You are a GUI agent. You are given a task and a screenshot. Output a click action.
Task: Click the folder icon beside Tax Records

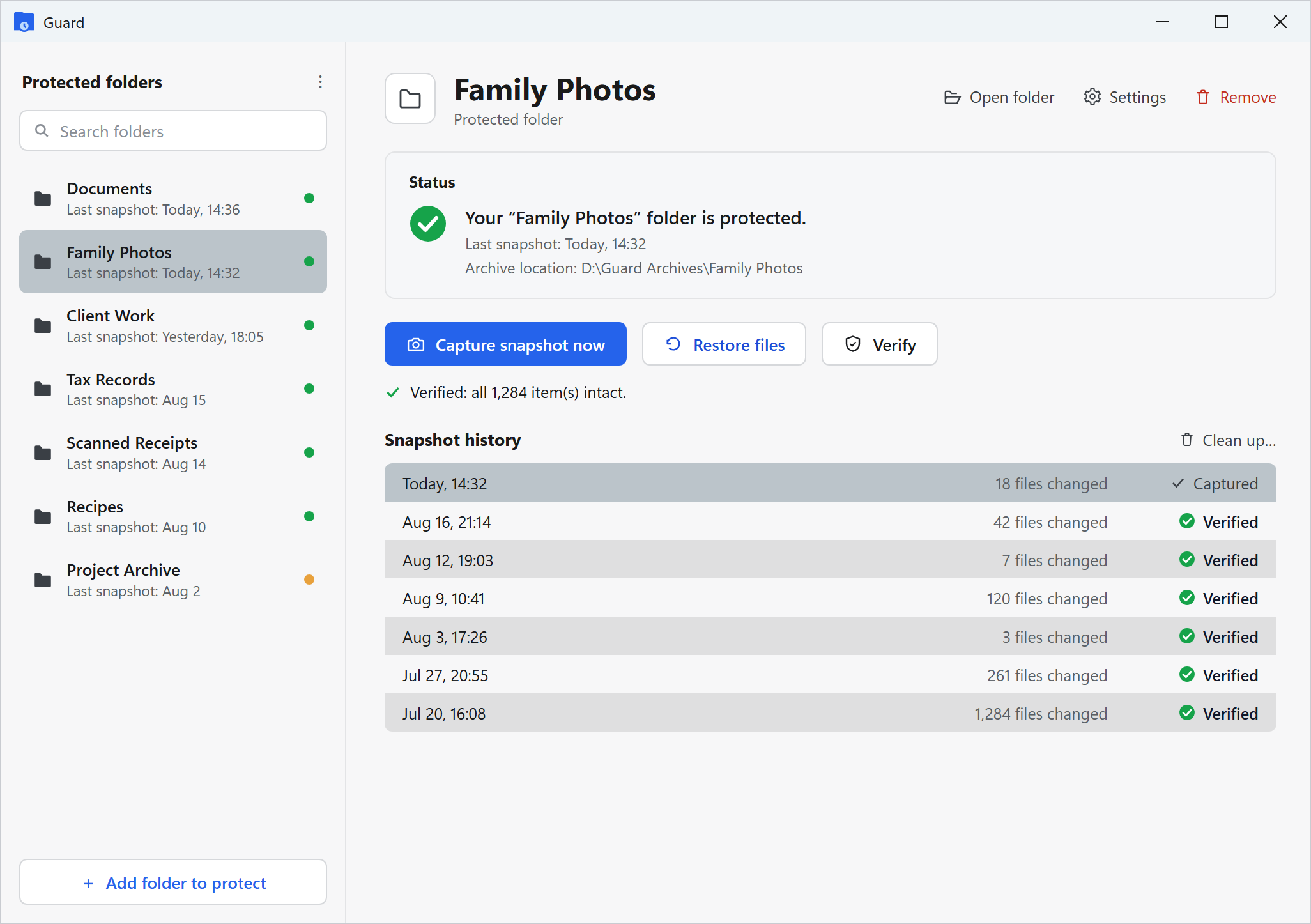43,389
